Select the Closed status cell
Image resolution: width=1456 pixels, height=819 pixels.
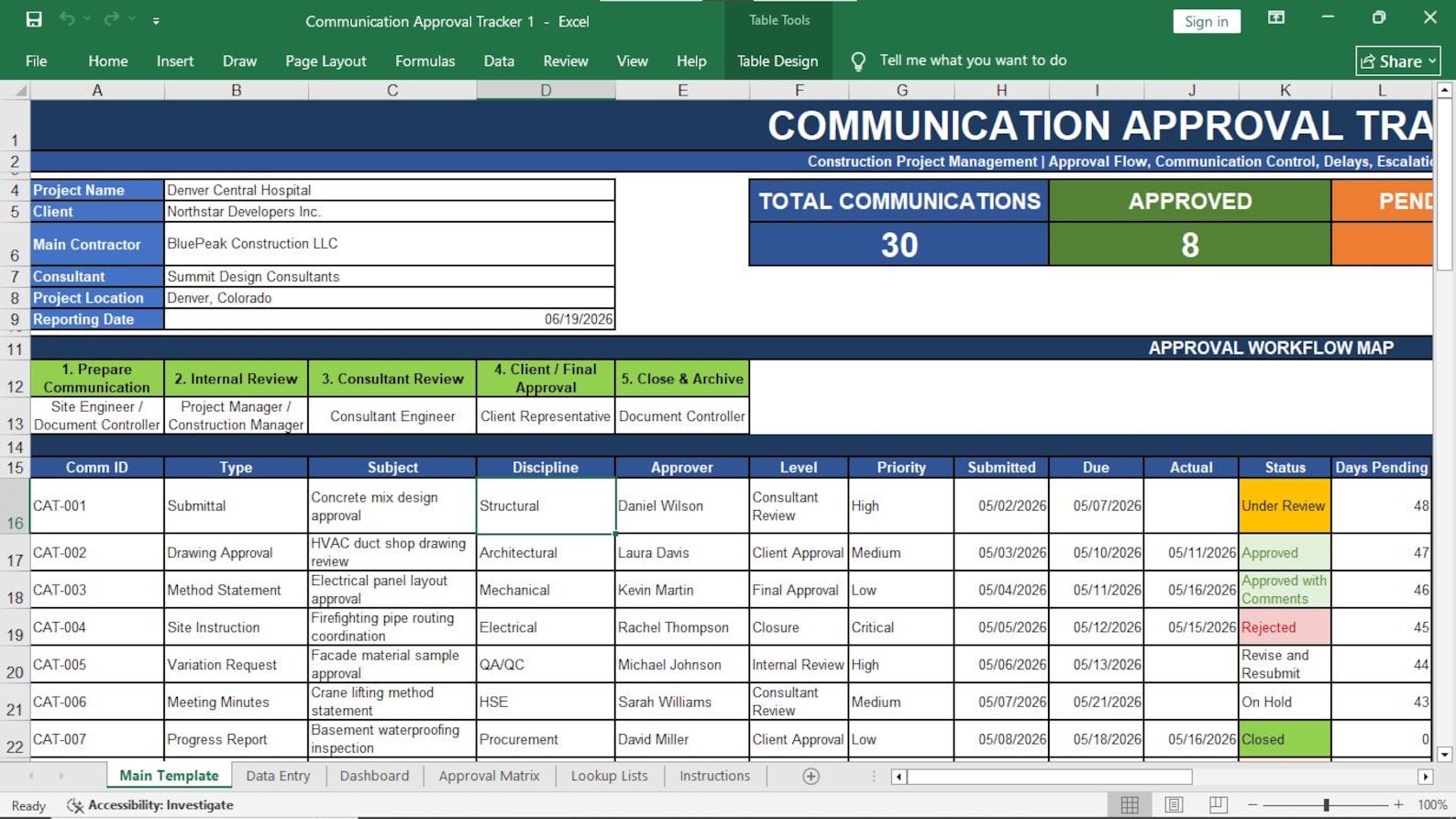pyautogui.click(x=1285, y=739)
